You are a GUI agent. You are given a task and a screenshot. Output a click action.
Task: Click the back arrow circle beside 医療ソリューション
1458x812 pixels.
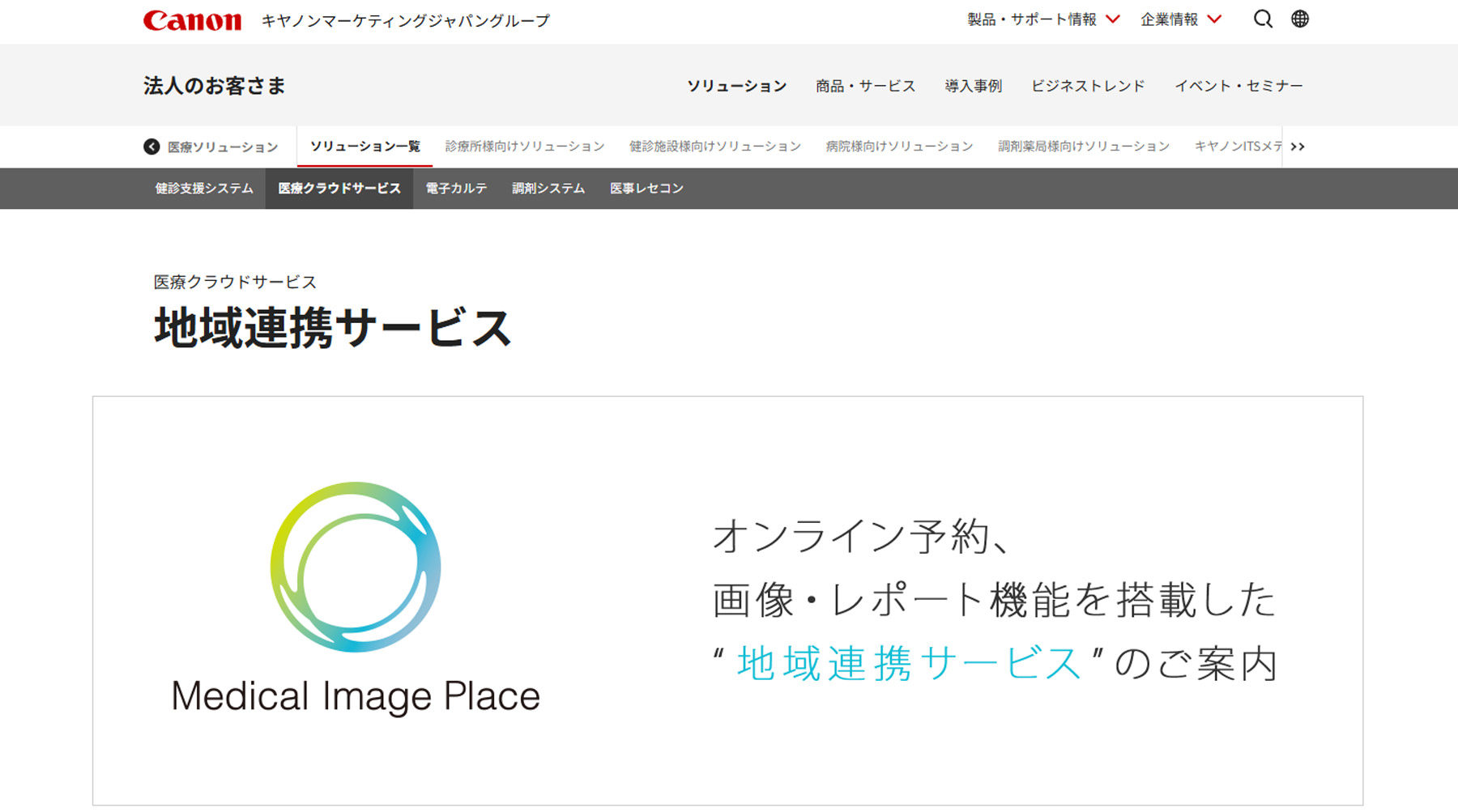coord(151,147)
